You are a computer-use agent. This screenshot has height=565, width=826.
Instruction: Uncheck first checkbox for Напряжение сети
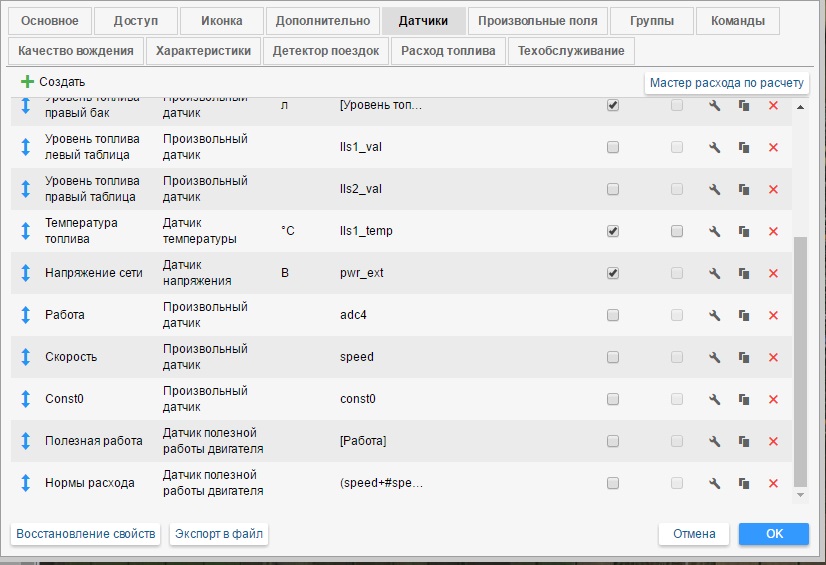pos(613,273)
